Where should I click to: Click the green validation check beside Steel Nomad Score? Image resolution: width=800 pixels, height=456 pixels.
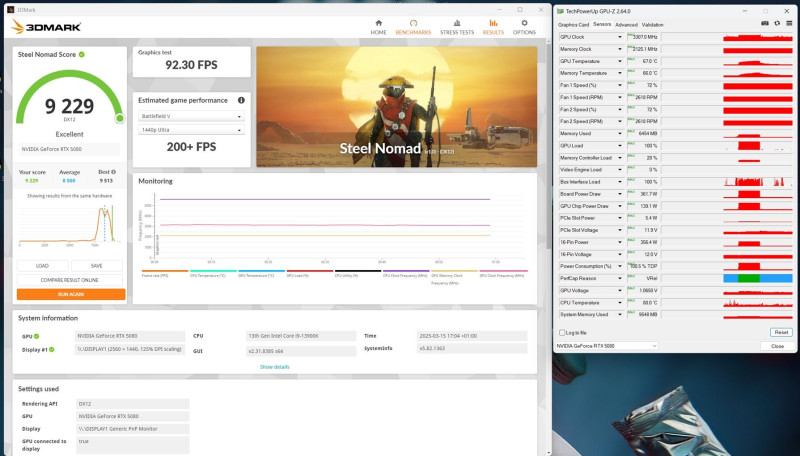[82, 54]
